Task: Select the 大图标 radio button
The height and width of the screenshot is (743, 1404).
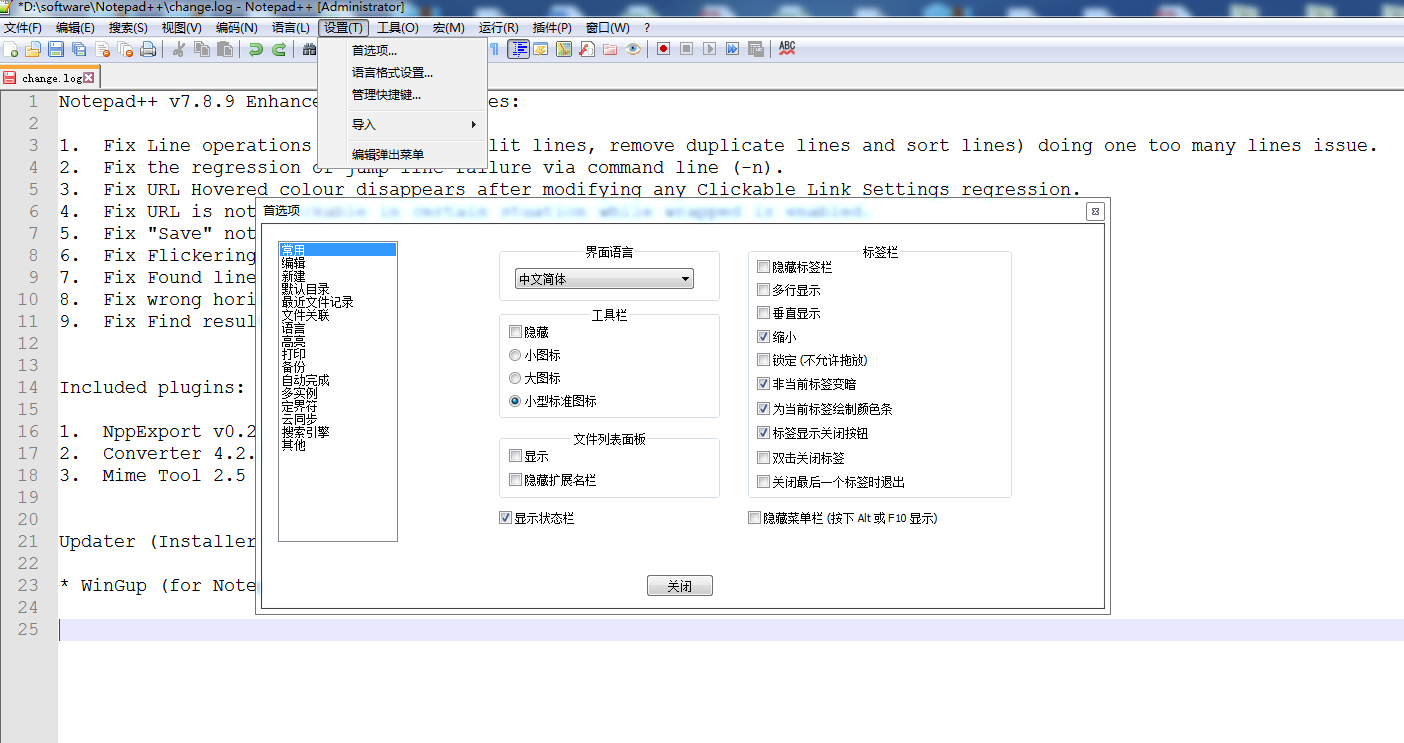Action: coord(515,378)
